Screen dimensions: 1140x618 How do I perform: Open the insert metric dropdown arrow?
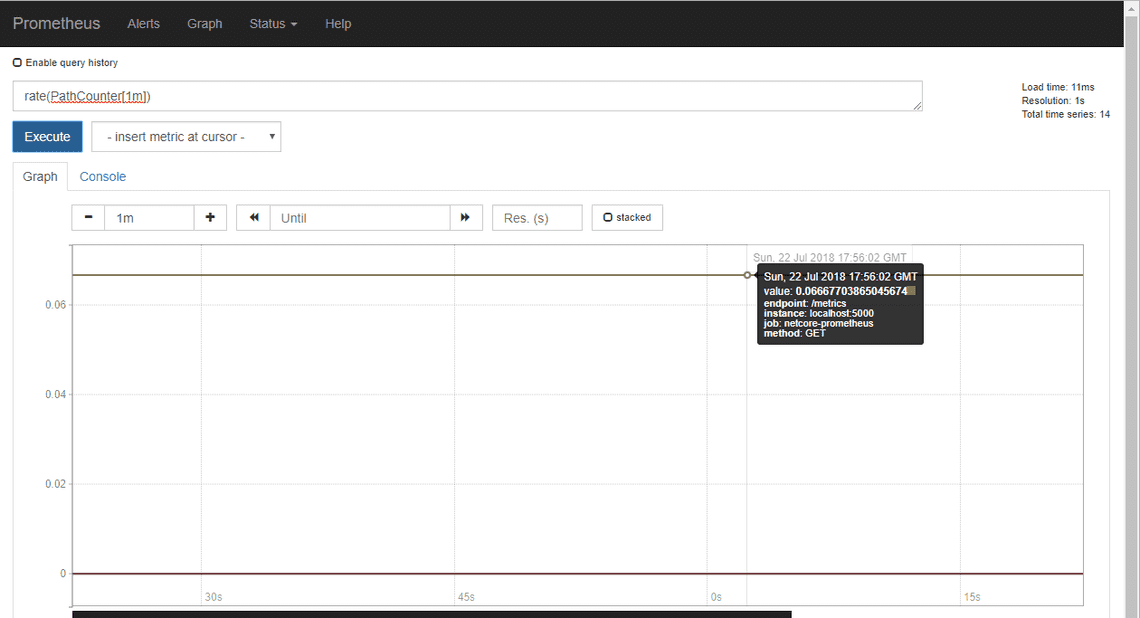click(x=271, y=135)
